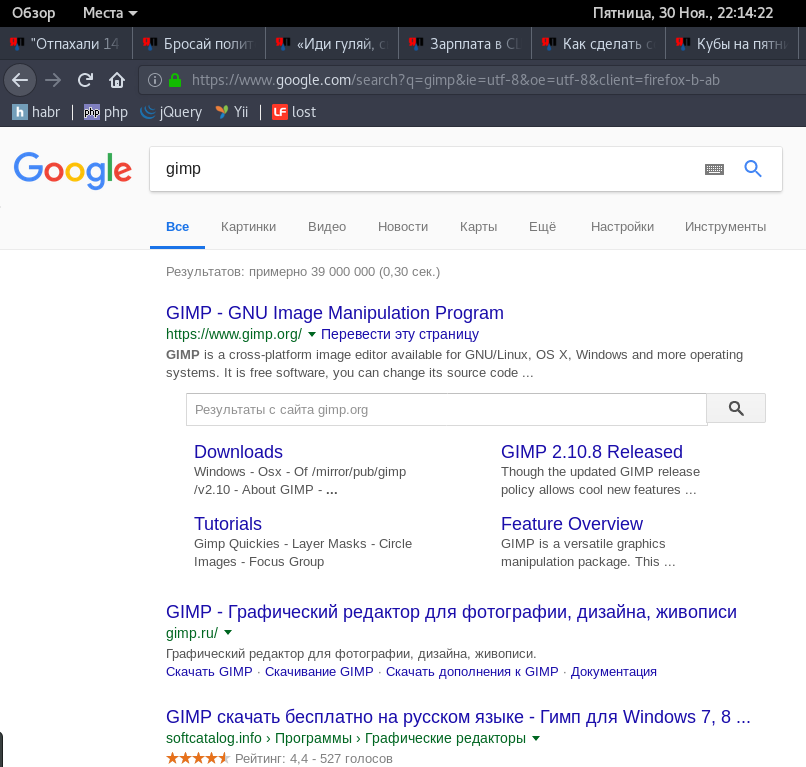The image size is (806, 767).
Task: Go to the home page icon
Action: coord(117,80)
